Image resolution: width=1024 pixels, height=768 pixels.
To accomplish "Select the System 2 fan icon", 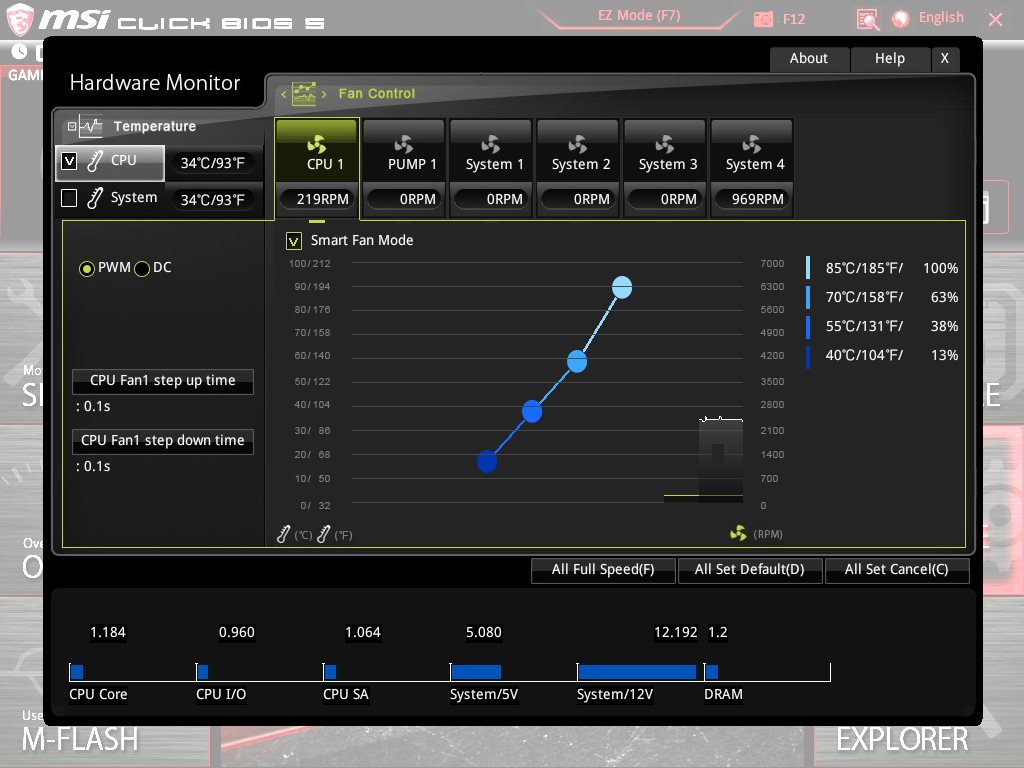I will coord(577,144).
